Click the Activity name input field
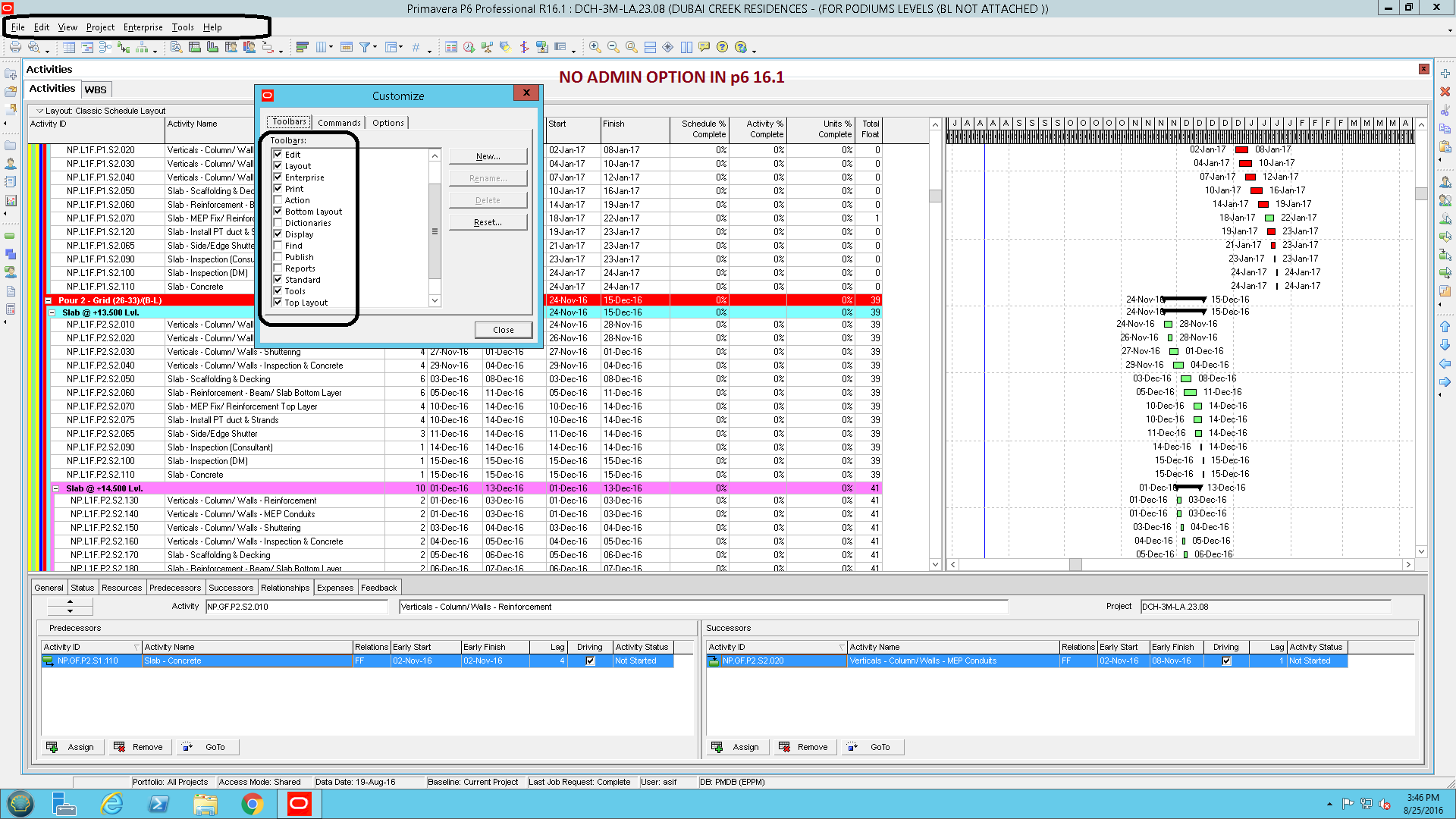The width and height of the screenshot is (1456, 819). [704, 607]
